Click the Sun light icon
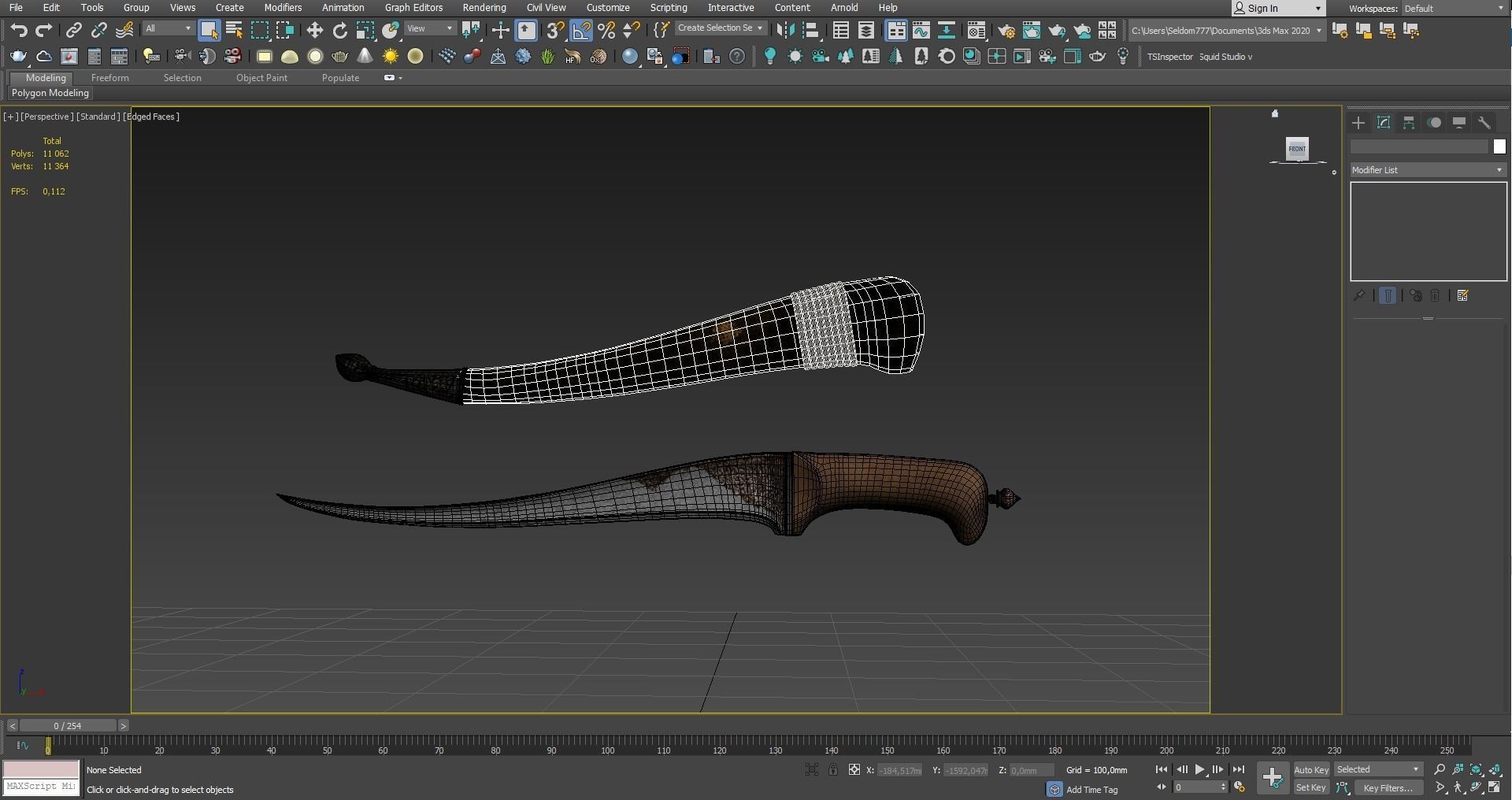The image size is (1512, 800). pyautogui.click(x=390, y=57)
